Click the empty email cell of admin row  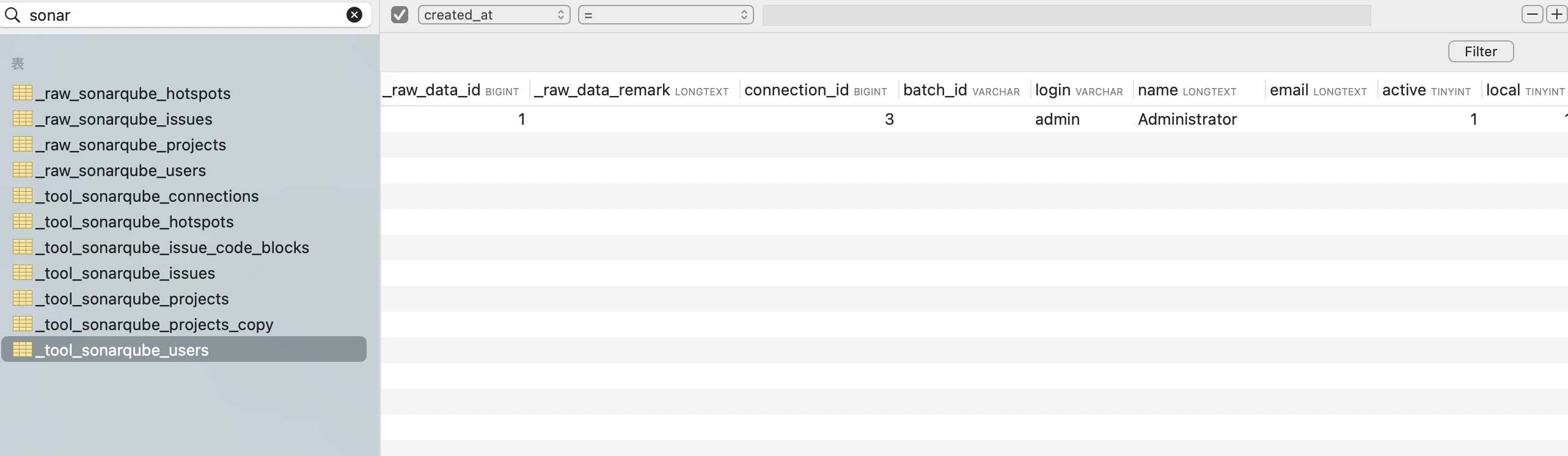1321,119
